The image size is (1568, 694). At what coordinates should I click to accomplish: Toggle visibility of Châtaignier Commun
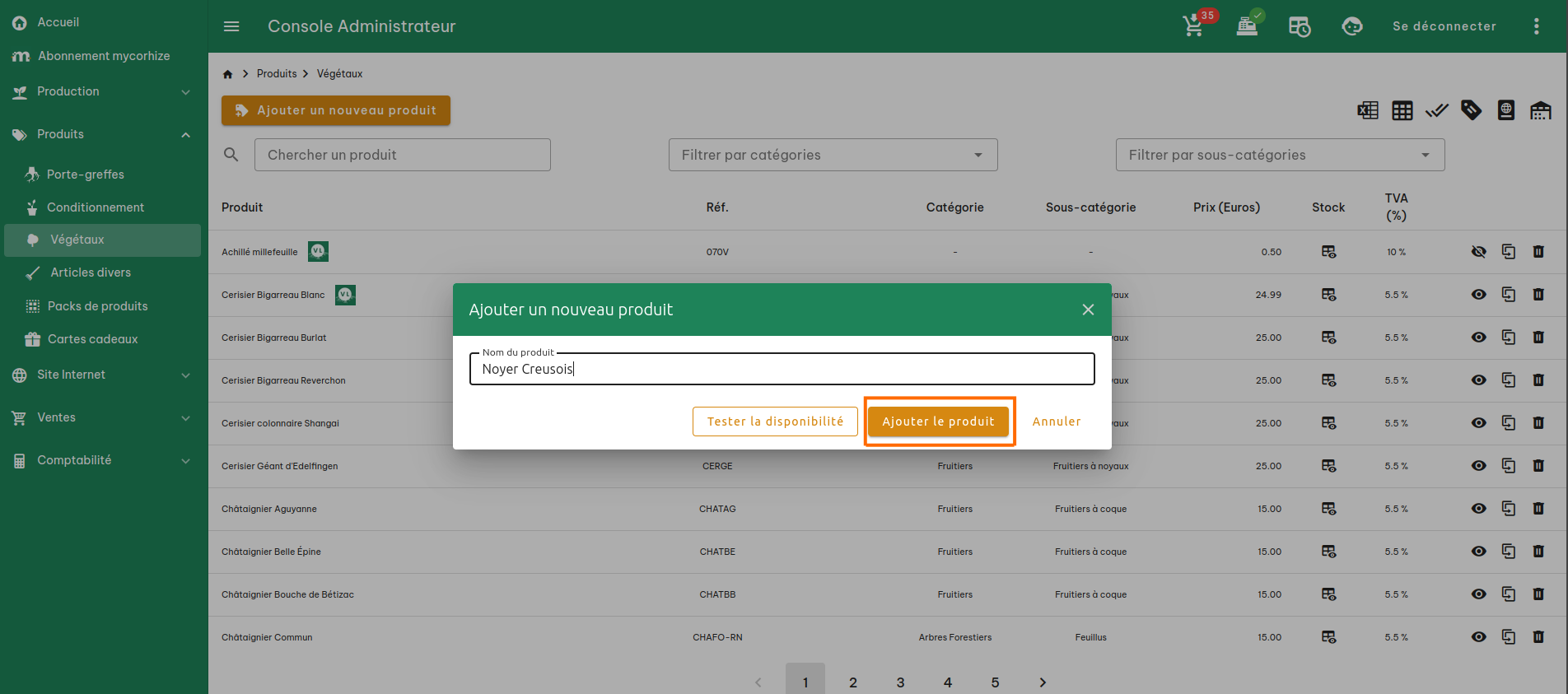[x=1479, y=637]
